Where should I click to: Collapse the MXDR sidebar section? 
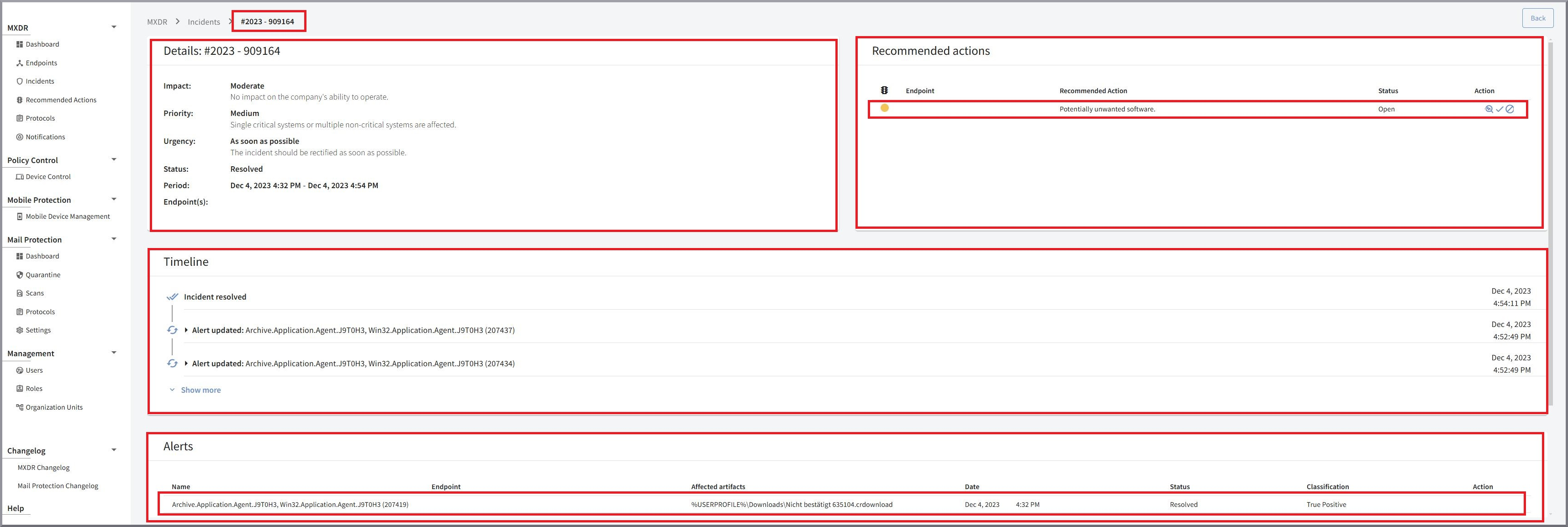114,27
